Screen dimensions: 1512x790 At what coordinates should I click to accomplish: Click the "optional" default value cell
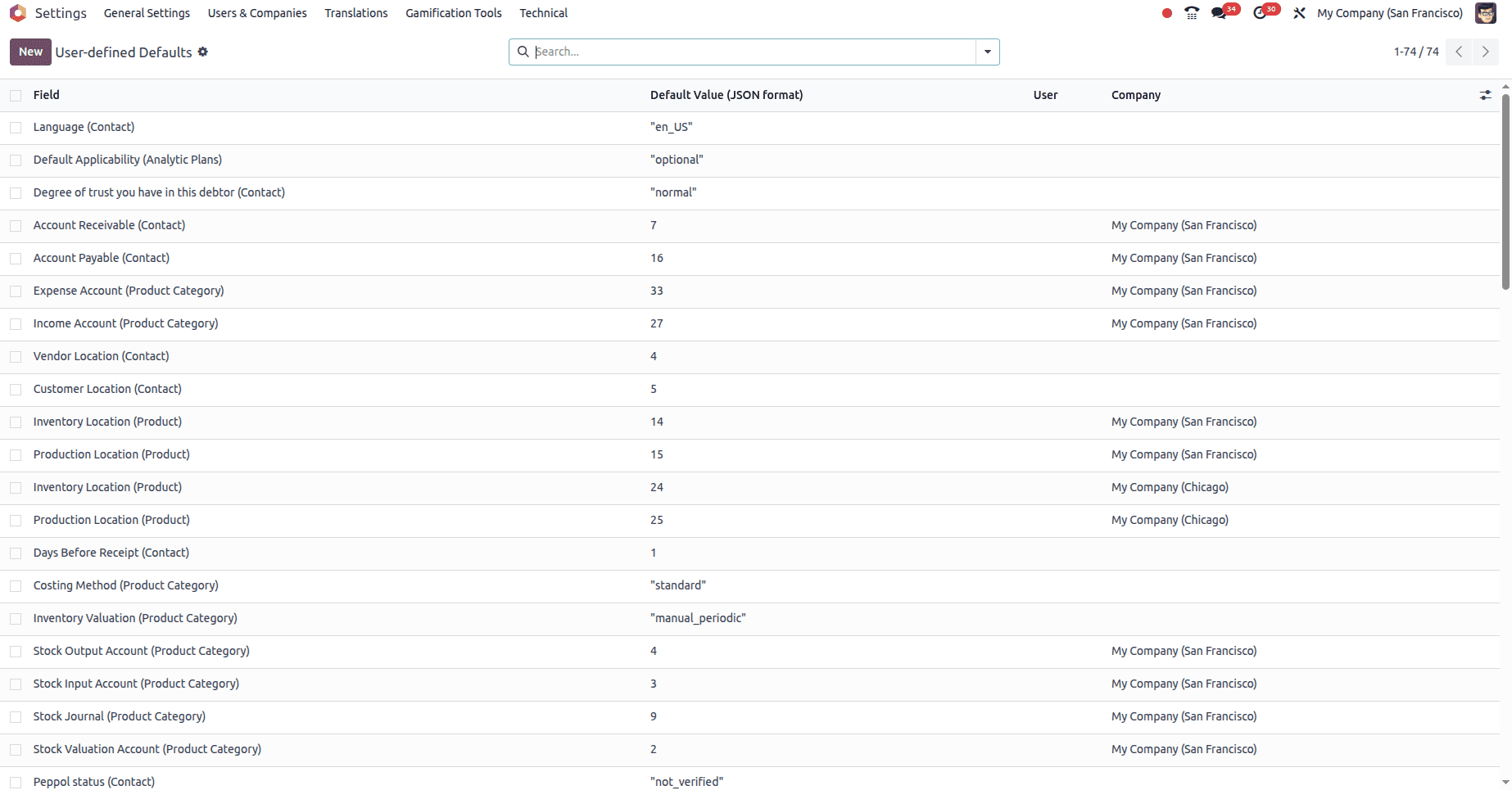(677, 160)
